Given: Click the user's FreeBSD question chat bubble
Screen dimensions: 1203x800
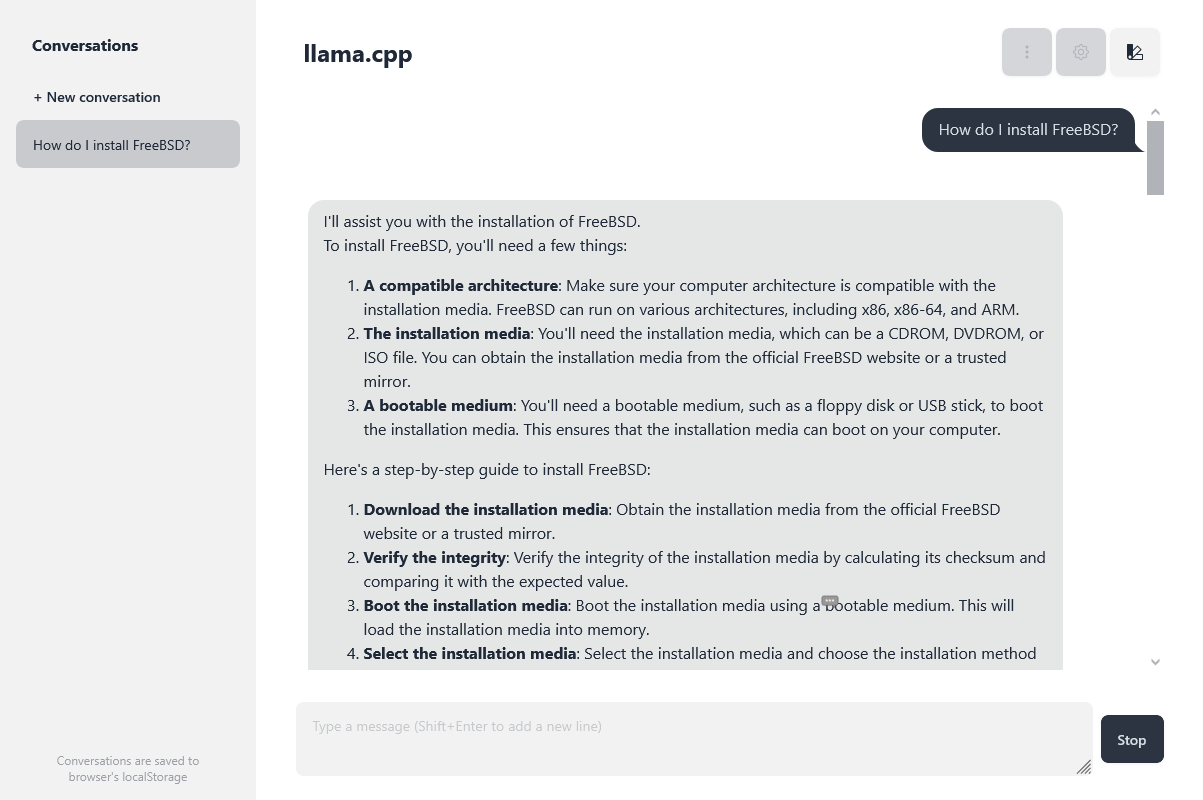Looking at the screenshot, I should pyautogui.click(x=1028, y=130).
